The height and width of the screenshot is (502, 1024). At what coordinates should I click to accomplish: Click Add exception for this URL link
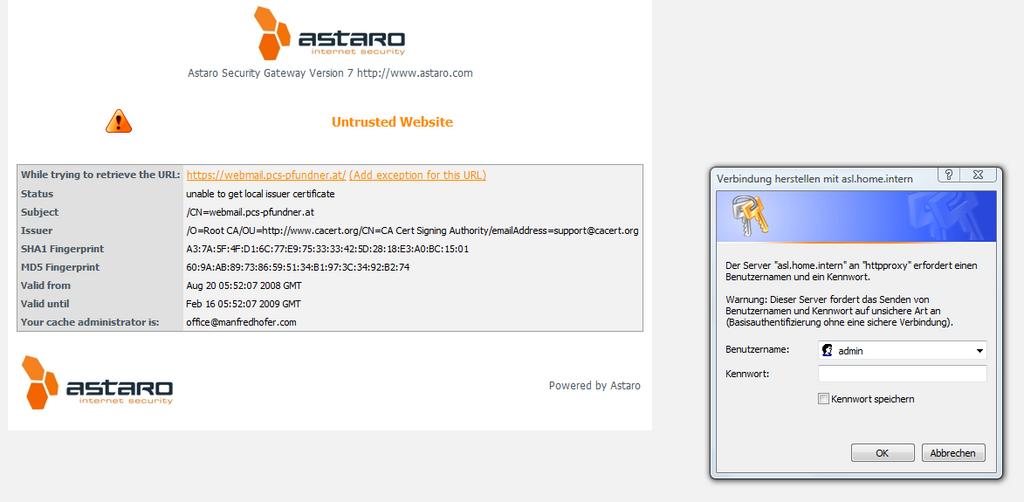click(x=417, y=176)
